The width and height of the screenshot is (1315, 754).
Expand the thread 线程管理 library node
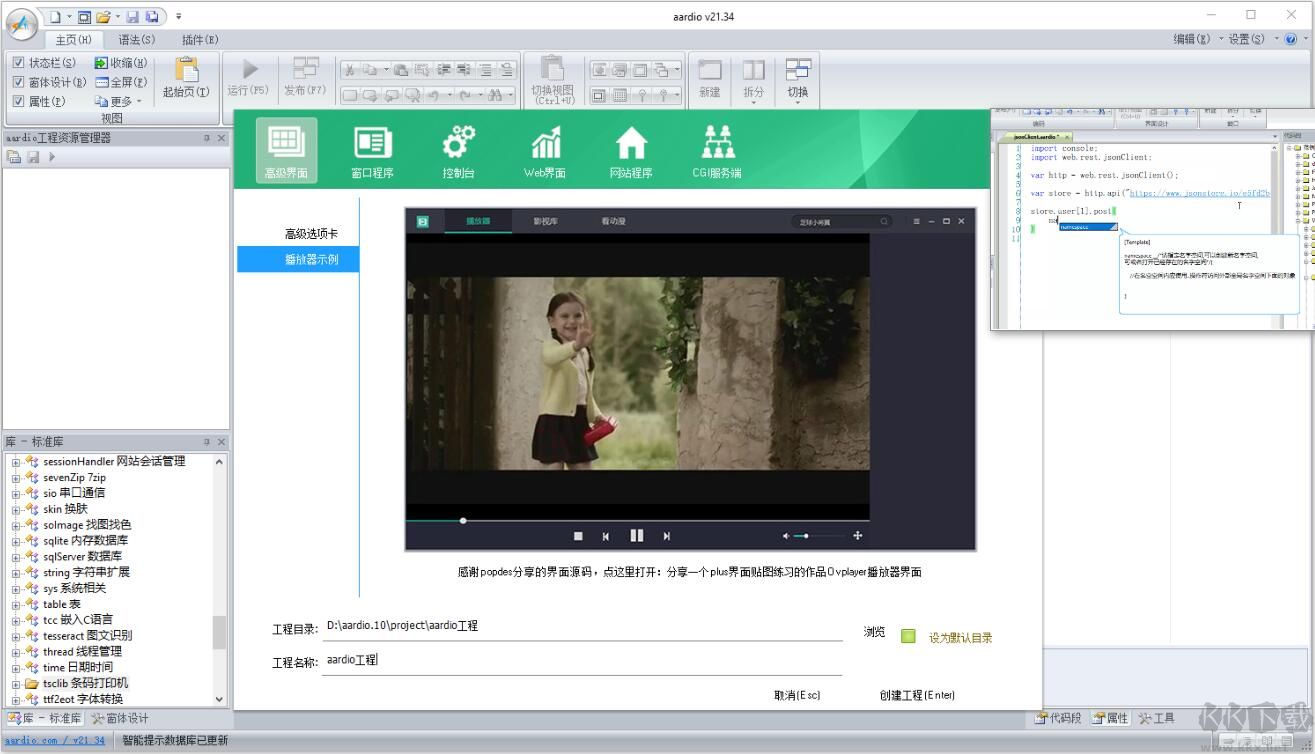pyautogui.click(x=16, y=652)
